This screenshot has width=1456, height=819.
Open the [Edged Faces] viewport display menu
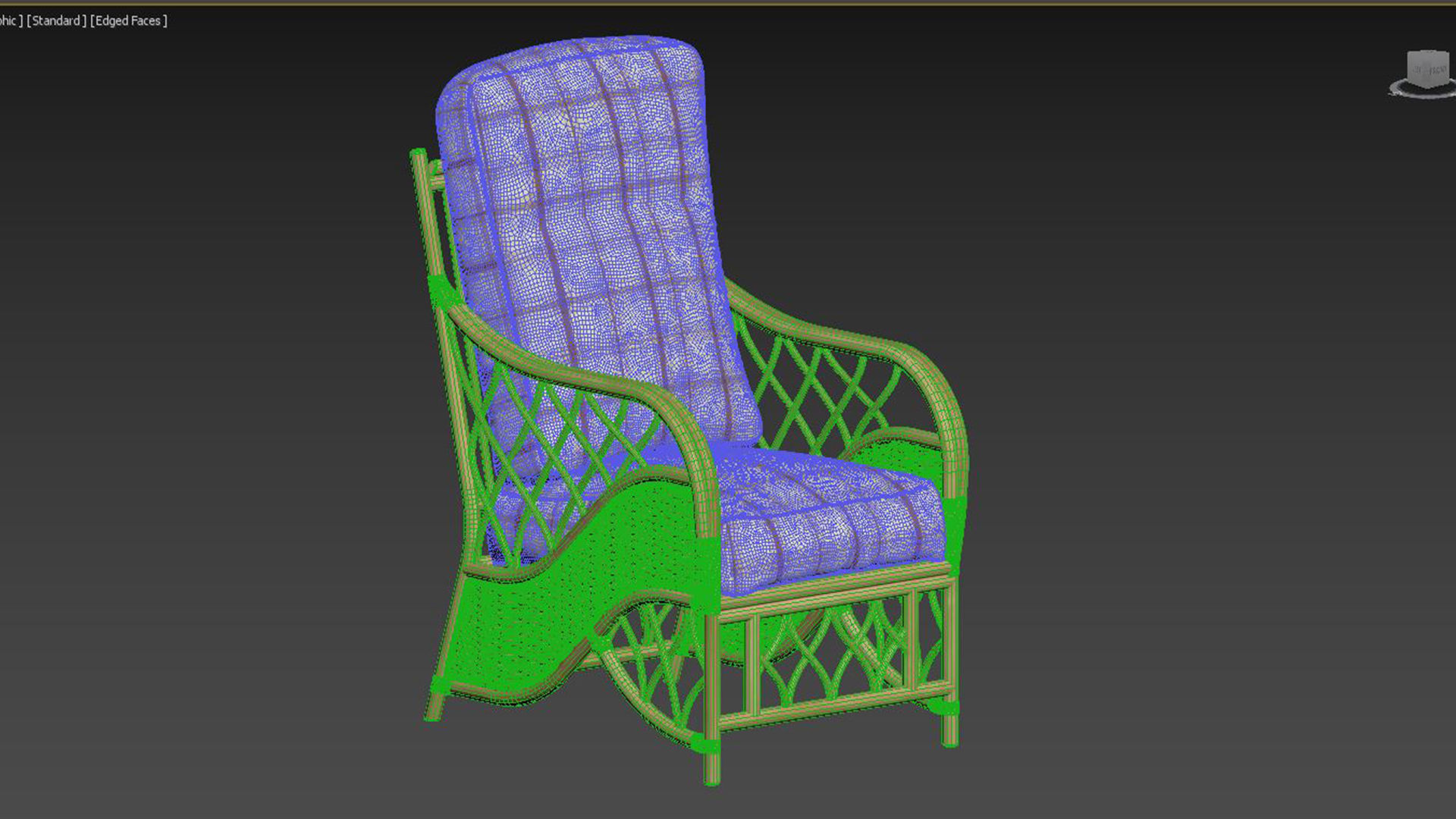pos(128,20)
